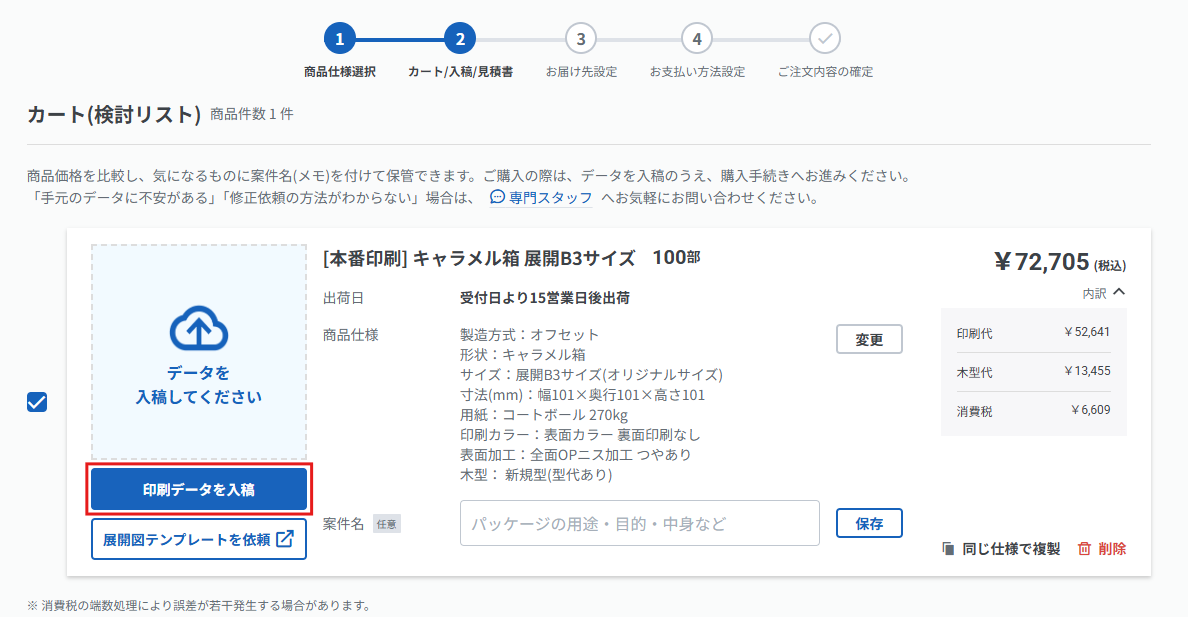Viewport: 1188px width, 617px height.
Task: Click the 変更 button for product specs
Action: 869,340
